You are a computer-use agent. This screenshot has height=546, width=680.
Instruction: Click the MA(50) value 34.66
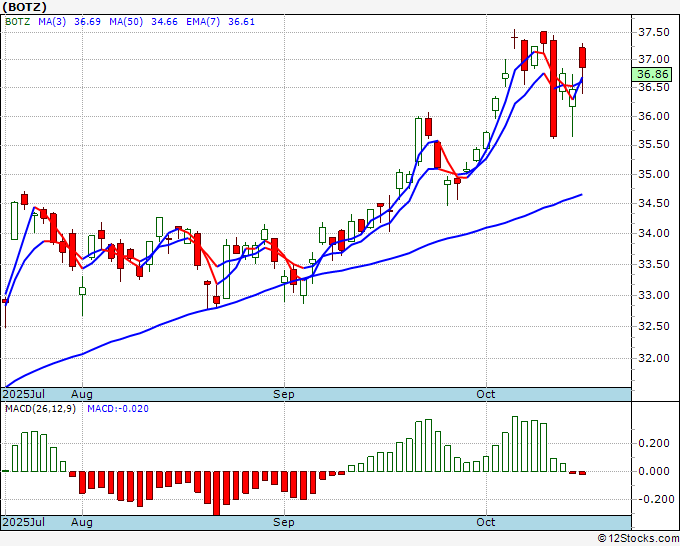pos(164,22)
